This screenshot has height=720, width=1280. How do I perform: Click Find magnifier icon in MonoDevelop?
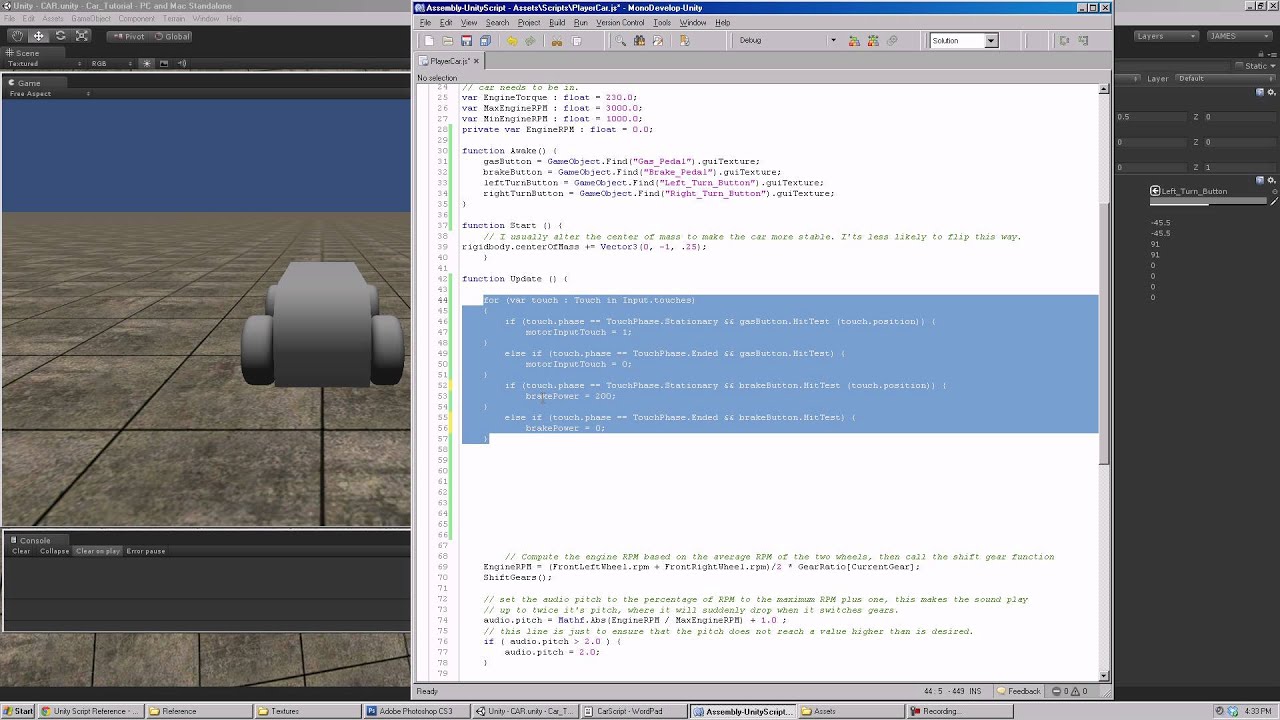620,41
